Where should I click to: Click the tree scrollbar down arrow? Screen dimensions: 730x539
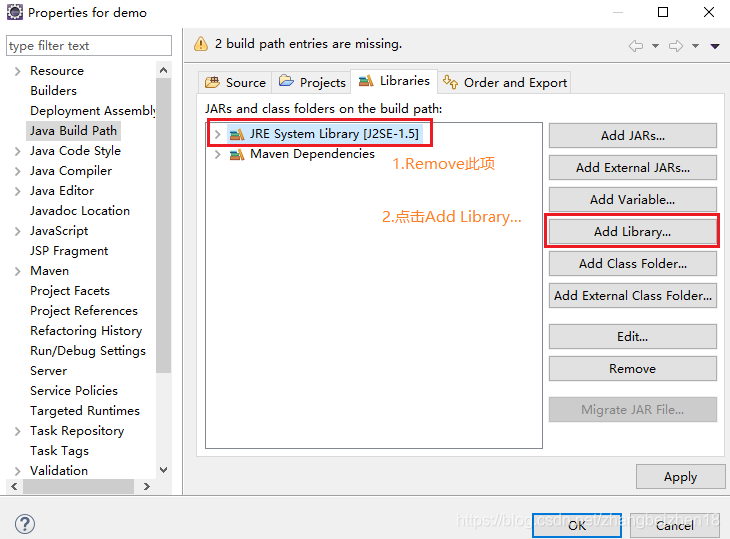[x=163, y=470]
